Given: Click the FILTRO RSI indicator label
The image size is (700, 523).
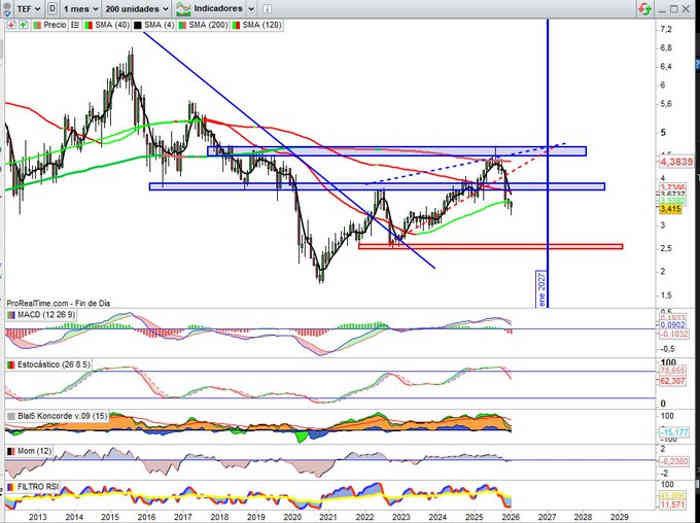Looking at the screenshot, I should coord(41,487).
